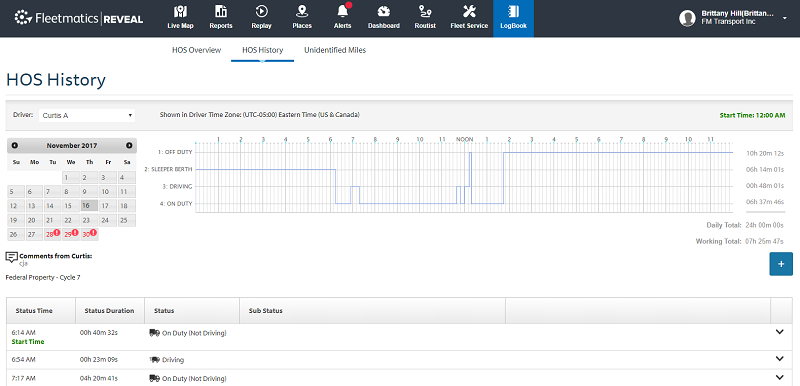Select the HOS History tab
The height and width of the screenshot is (386, 800).
tap(262, 50)
